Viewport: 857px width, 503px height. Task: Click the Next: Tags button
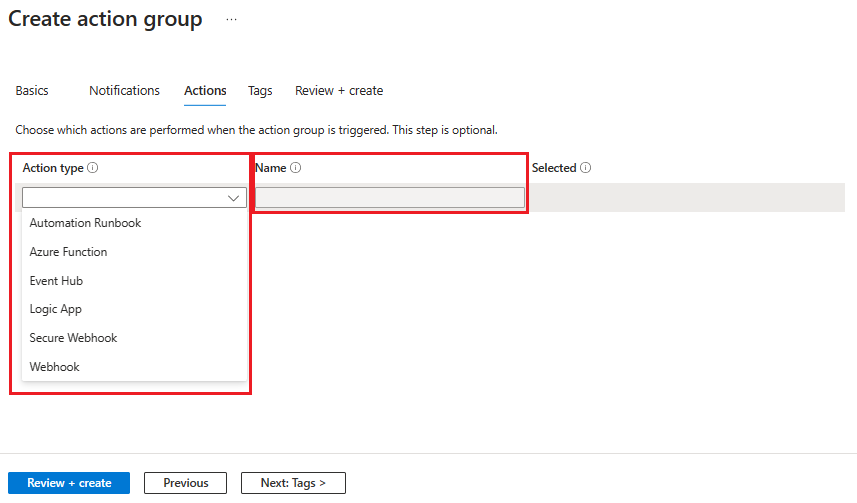(x=293, y=483)
